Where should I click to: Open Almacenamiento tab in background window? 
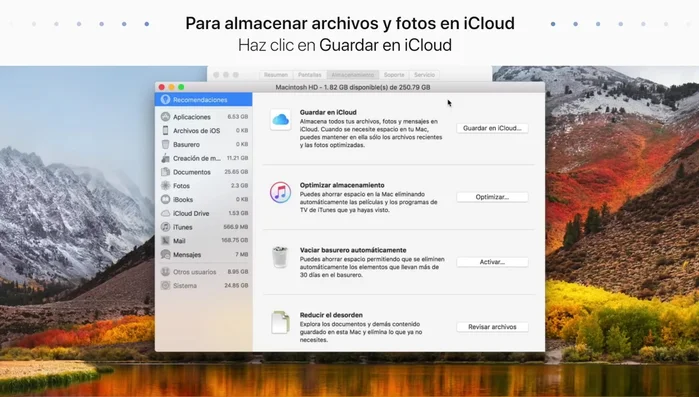(x=353, y=75)
